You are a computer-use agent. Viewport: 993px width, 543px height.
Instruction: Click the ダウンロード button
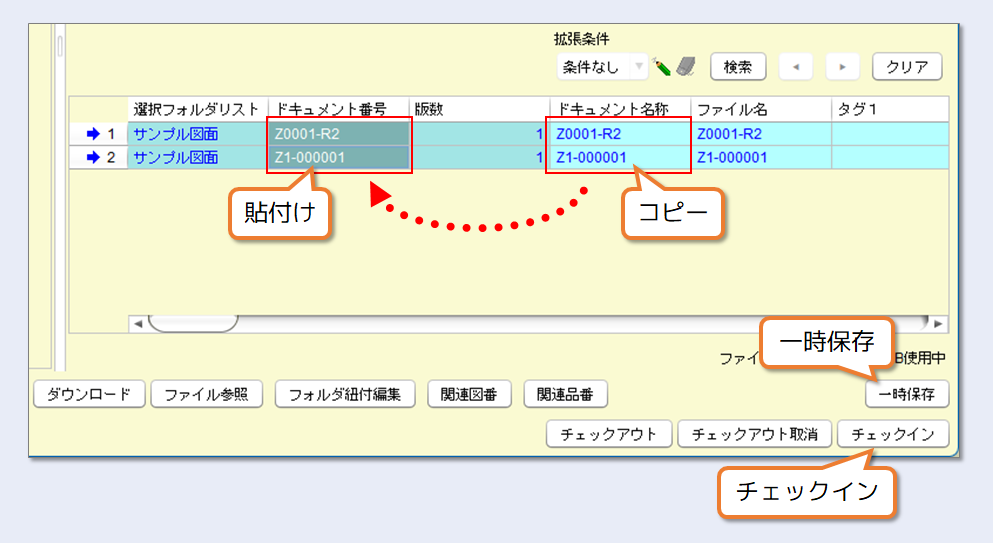point(89,394)
